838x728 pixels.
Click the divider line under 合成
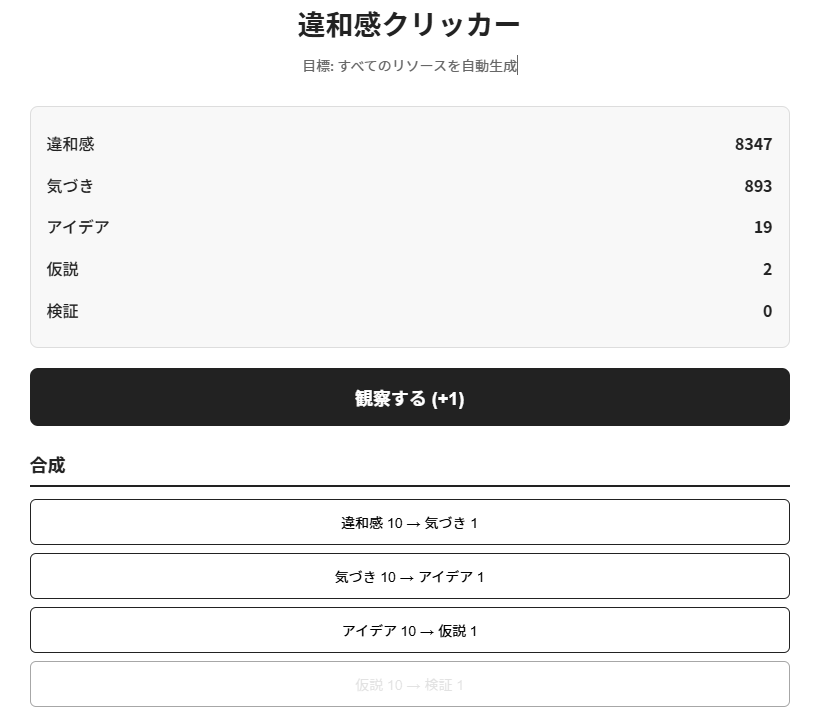pyautogui.click(x=409, y=486)
